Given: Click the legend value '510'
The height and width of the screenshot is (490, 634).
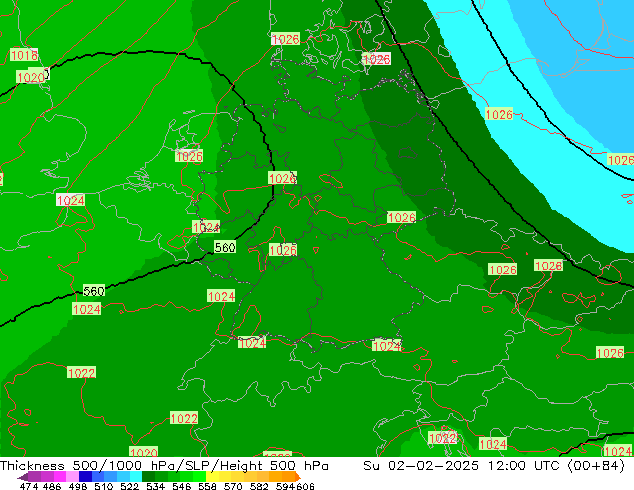Looking at the screenshot, I should tap(104, 486).
